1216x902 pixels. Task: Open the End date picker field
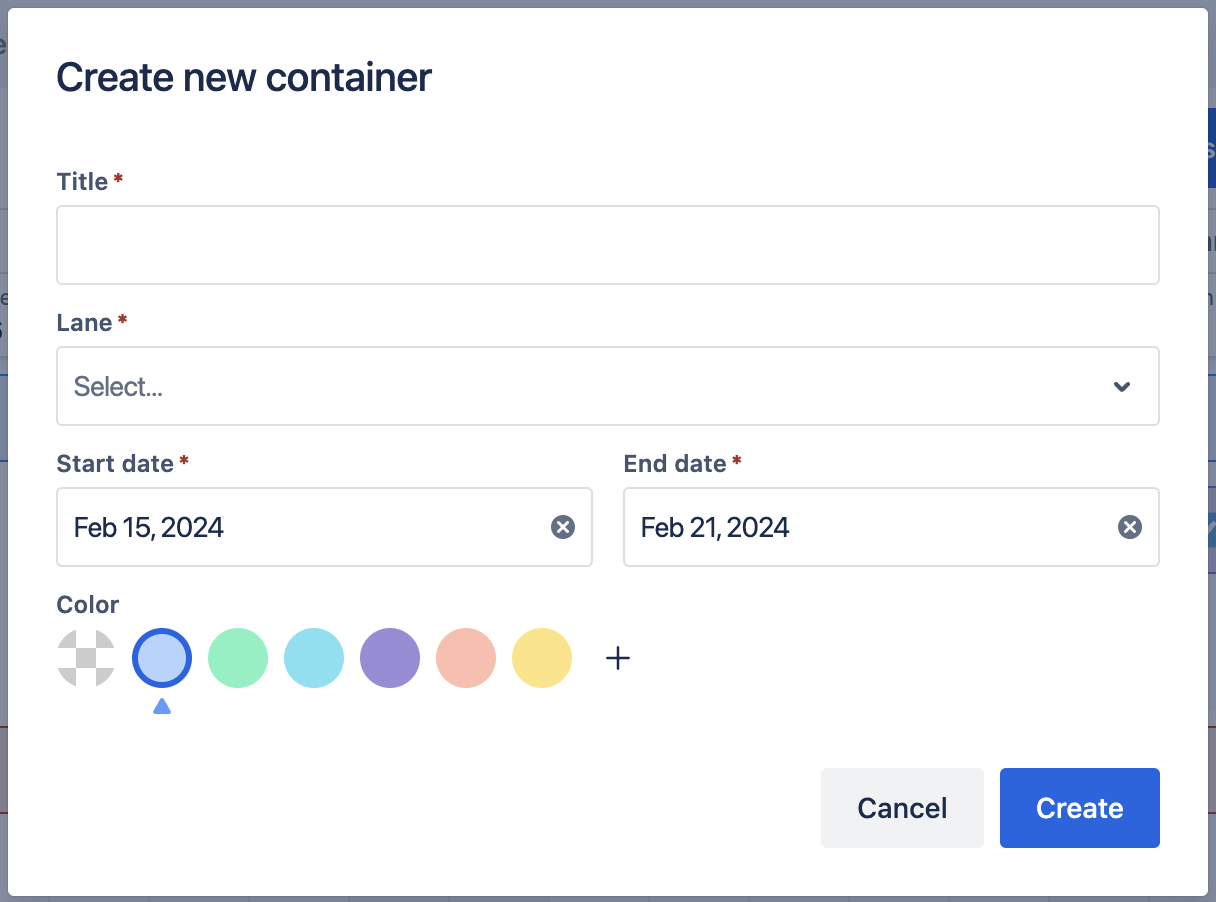tap(870, 527)
